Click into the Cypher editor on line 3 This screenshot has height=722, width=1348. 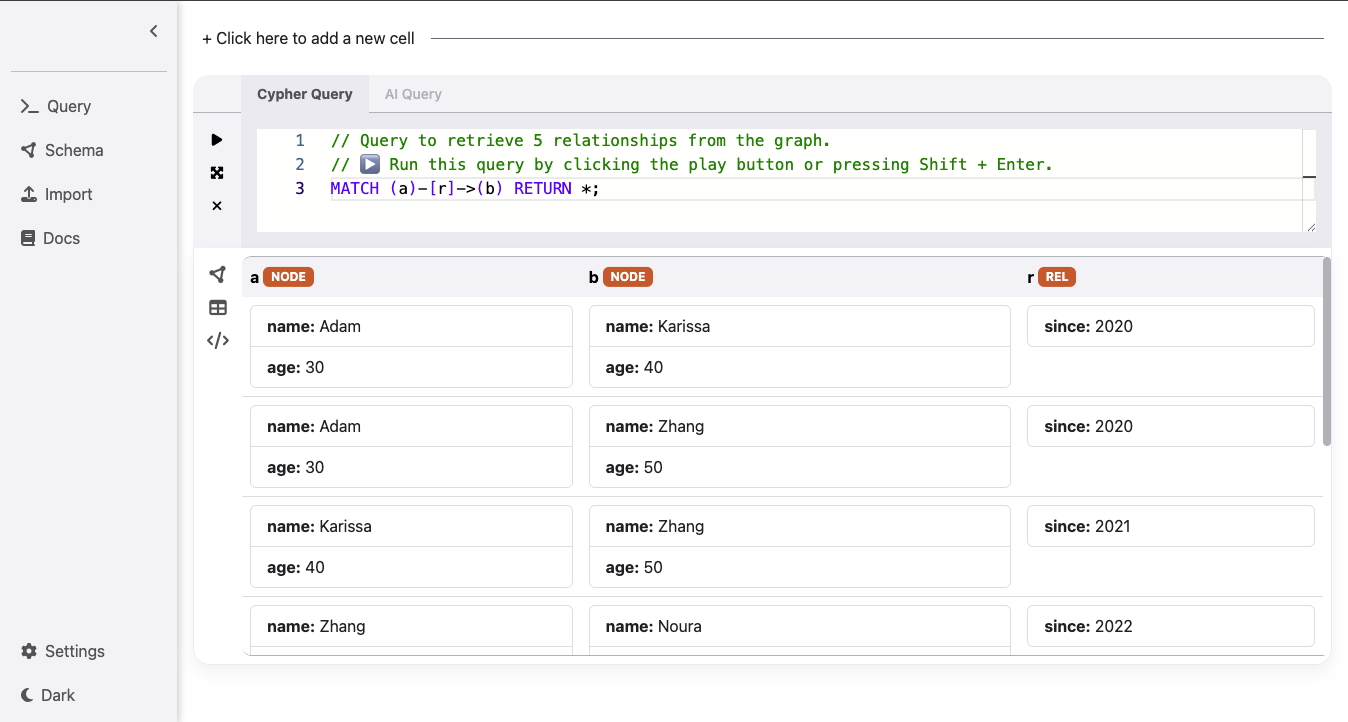tap(700, 189)
